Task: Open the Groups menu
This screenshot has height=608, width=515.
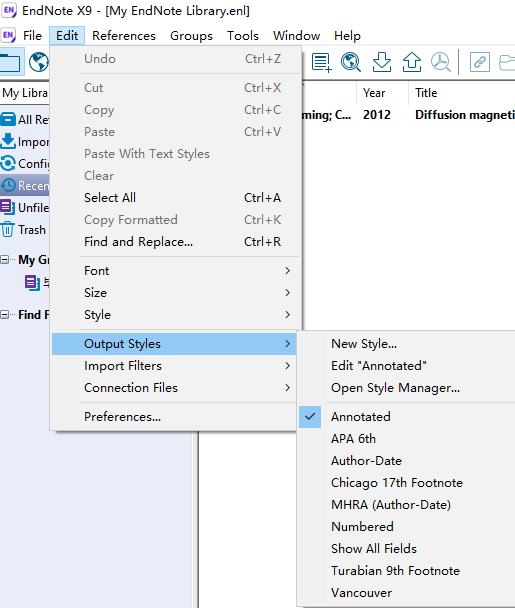Action: [191, 36]
